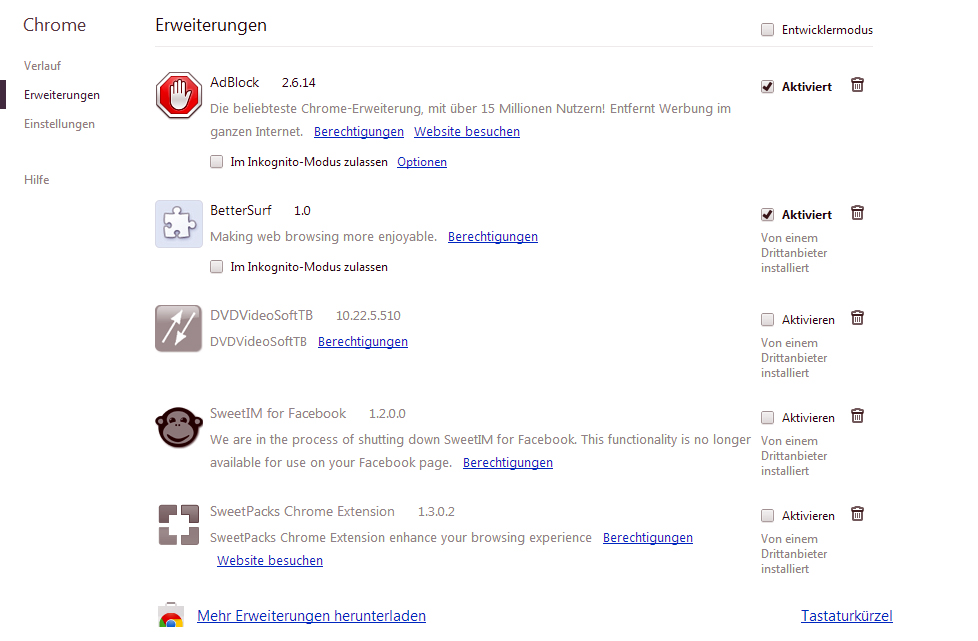Click the SweetPacks Chrome Extension icon
This screenshot has width=978, height=641.
pyautogui.click(x=178, y=525)
